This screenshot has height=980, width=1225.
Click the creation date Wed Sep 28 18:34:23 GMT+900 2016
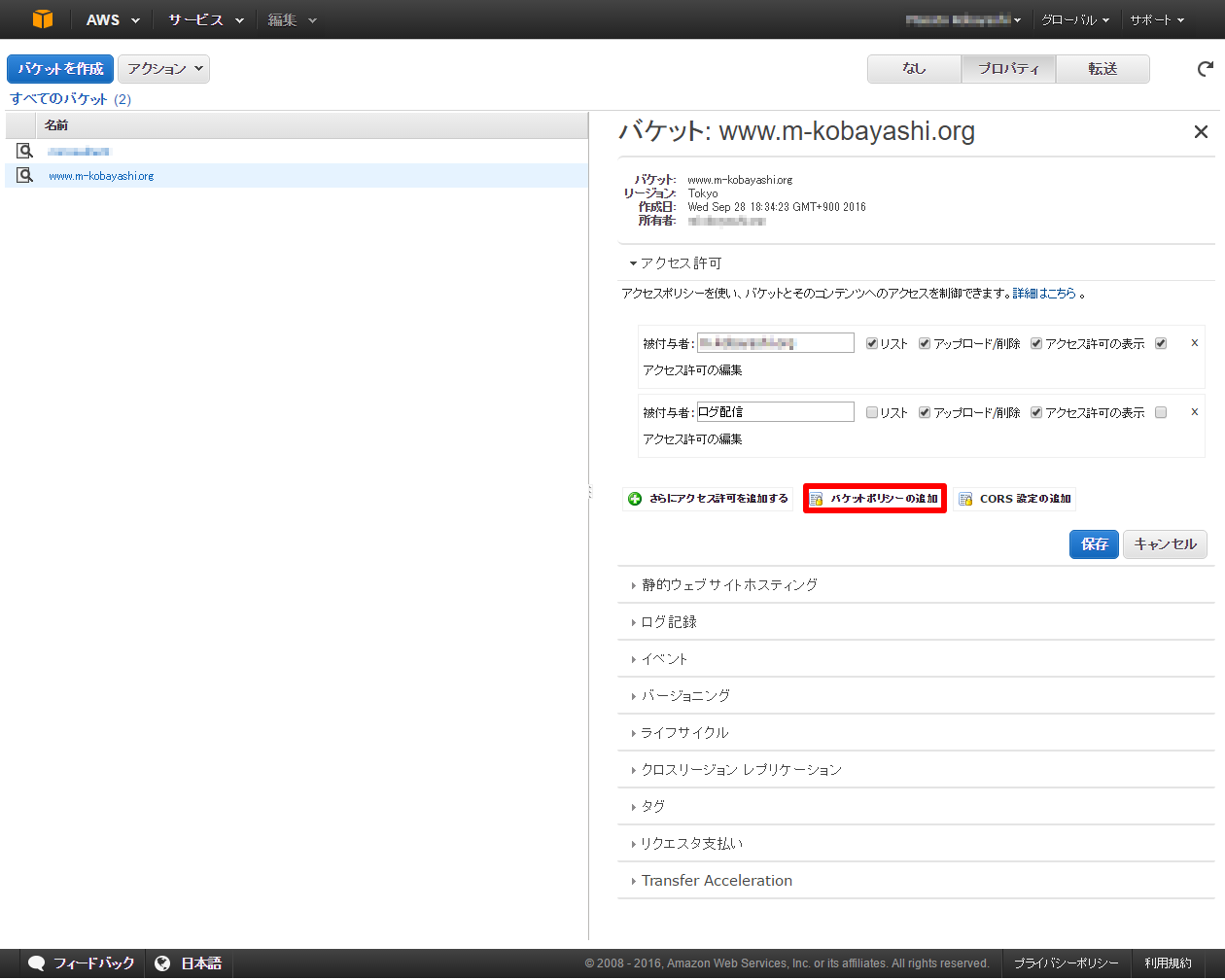point(777,207)
